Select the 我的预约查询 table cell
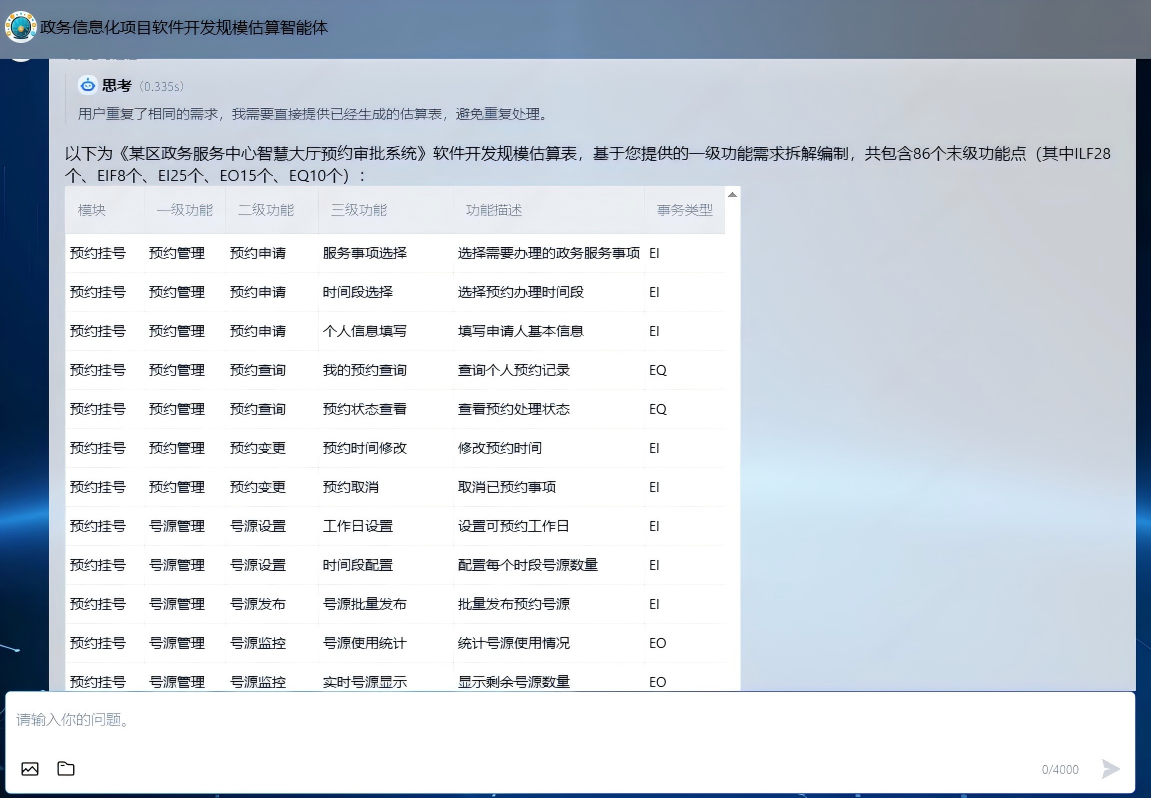 coord(365,371)
